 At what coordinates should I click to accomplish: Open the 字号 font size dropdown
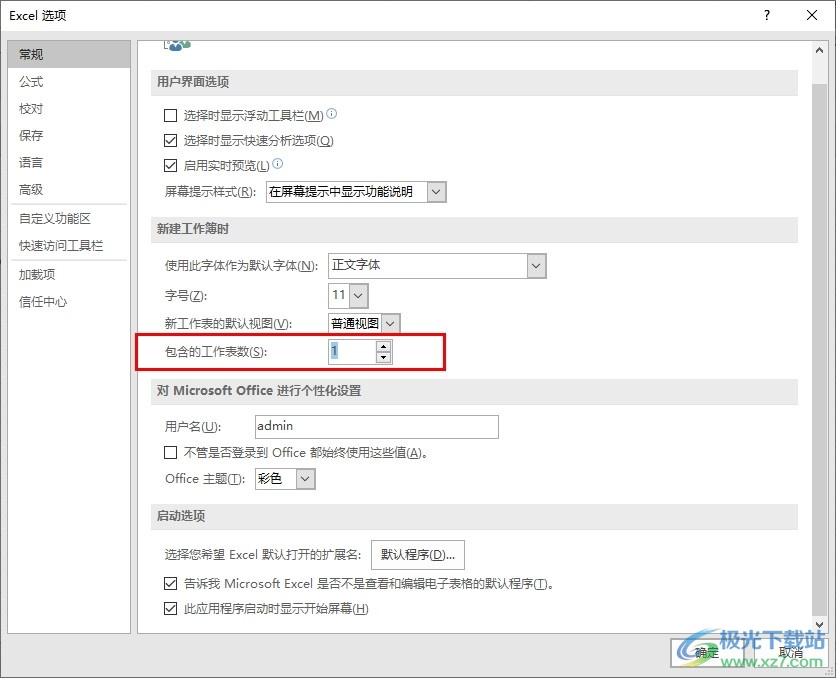tap(359, 295)
